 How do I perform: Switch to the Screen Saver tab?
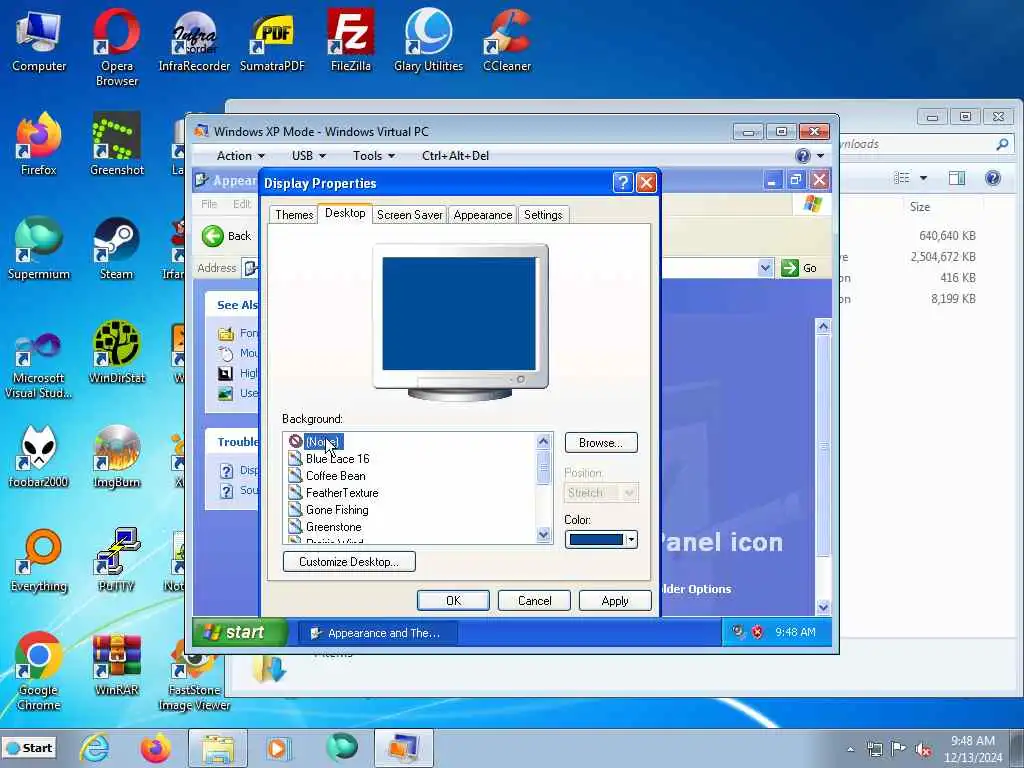(x=409, y=215)
